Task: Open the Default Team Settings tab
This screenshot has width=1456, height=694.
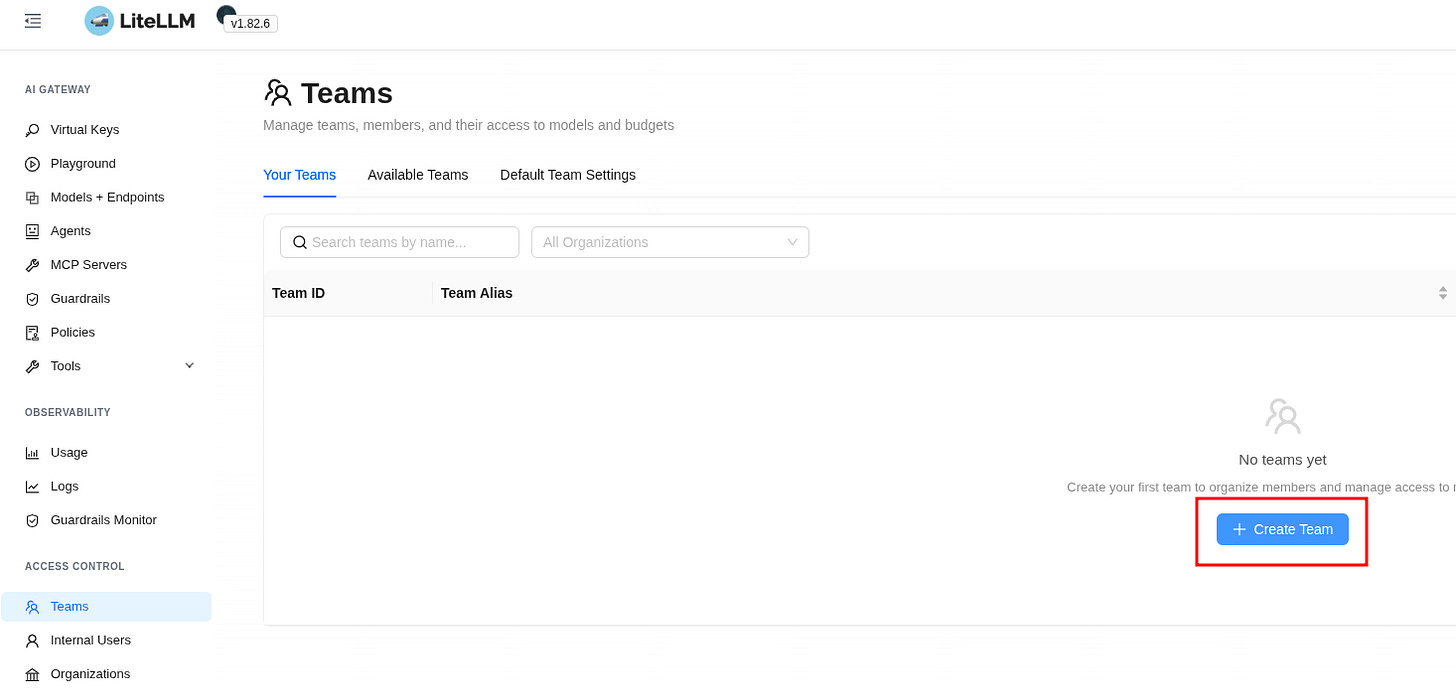Action: point(568,175)
